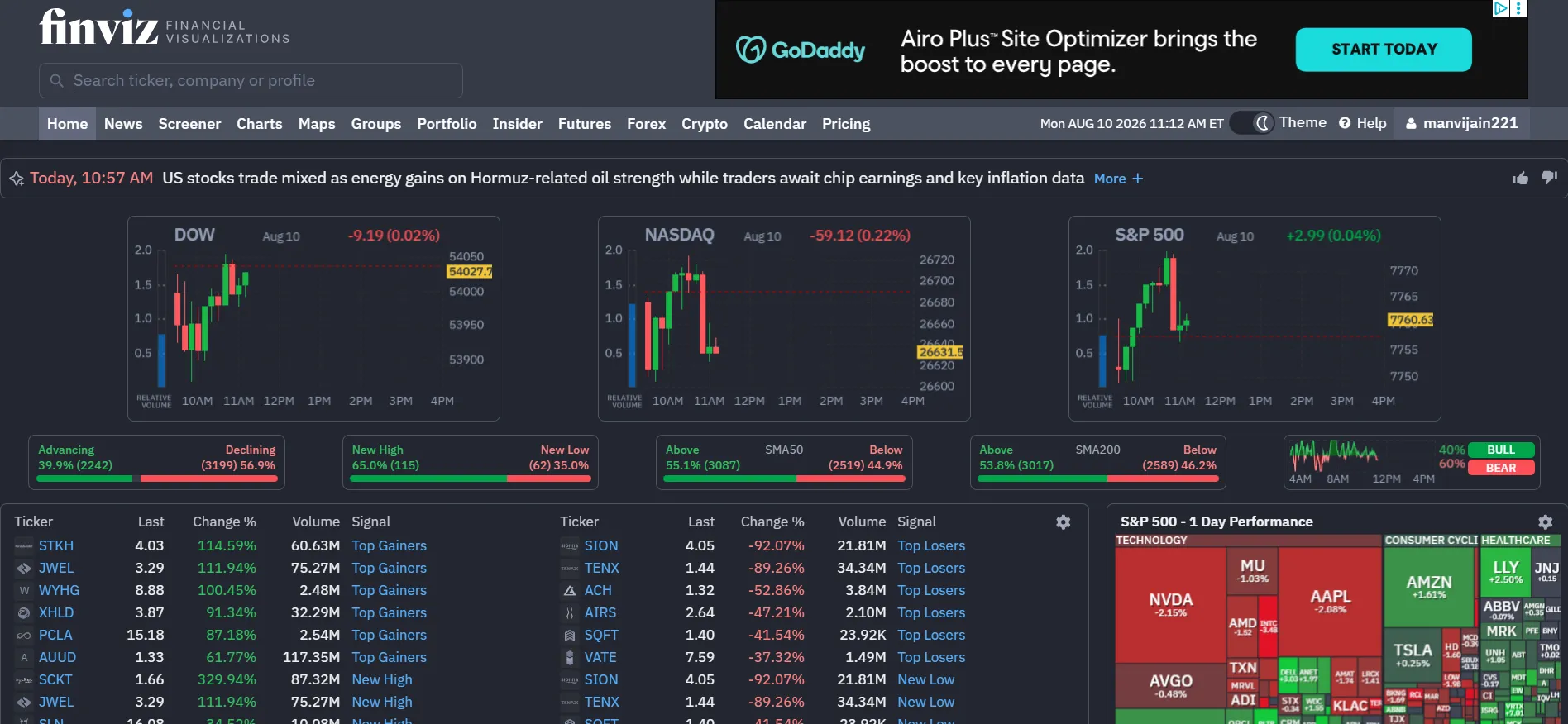Click the AIRS company logo icon

click(570, 613)
